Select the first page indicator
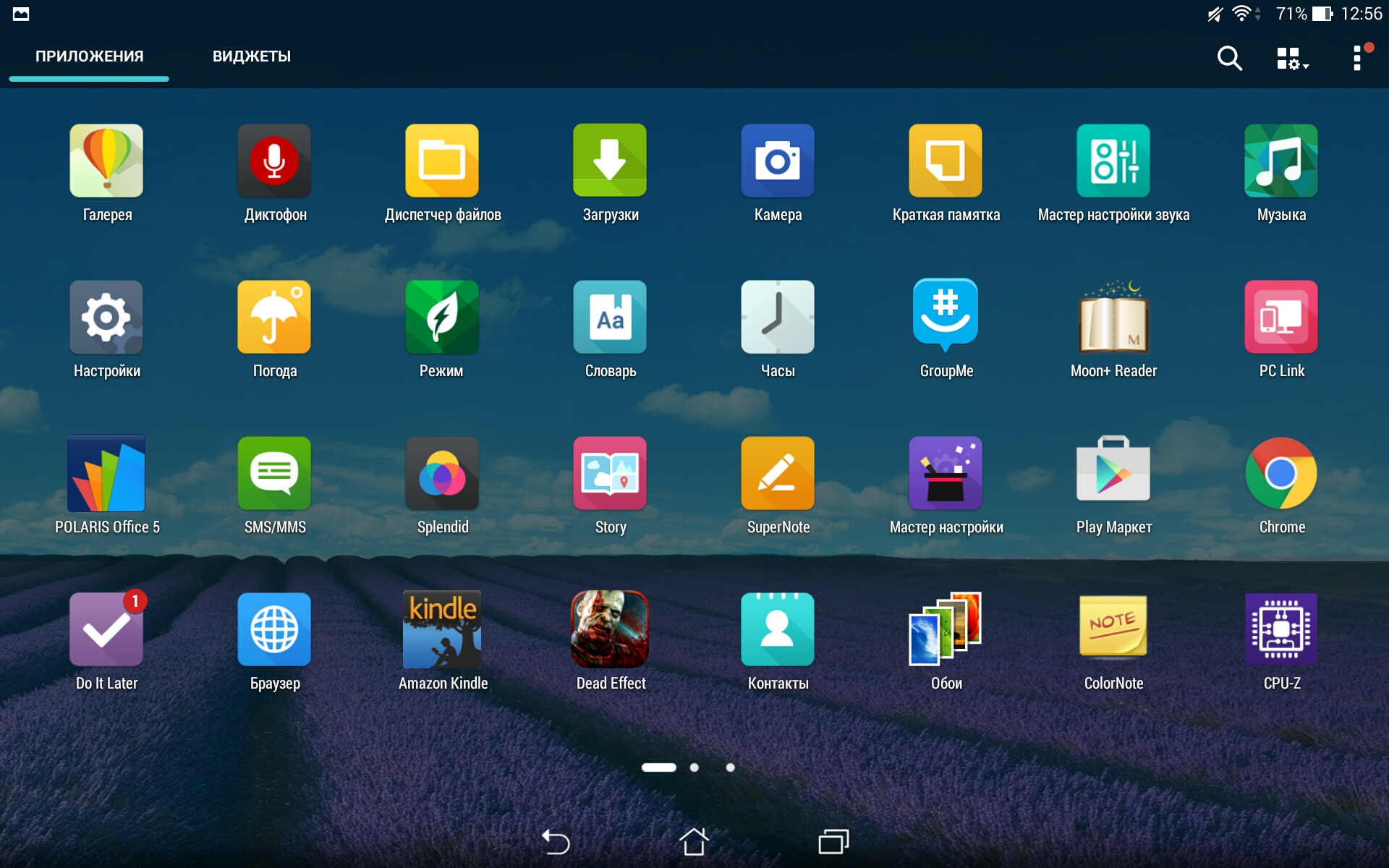 [x=659, y=767]
